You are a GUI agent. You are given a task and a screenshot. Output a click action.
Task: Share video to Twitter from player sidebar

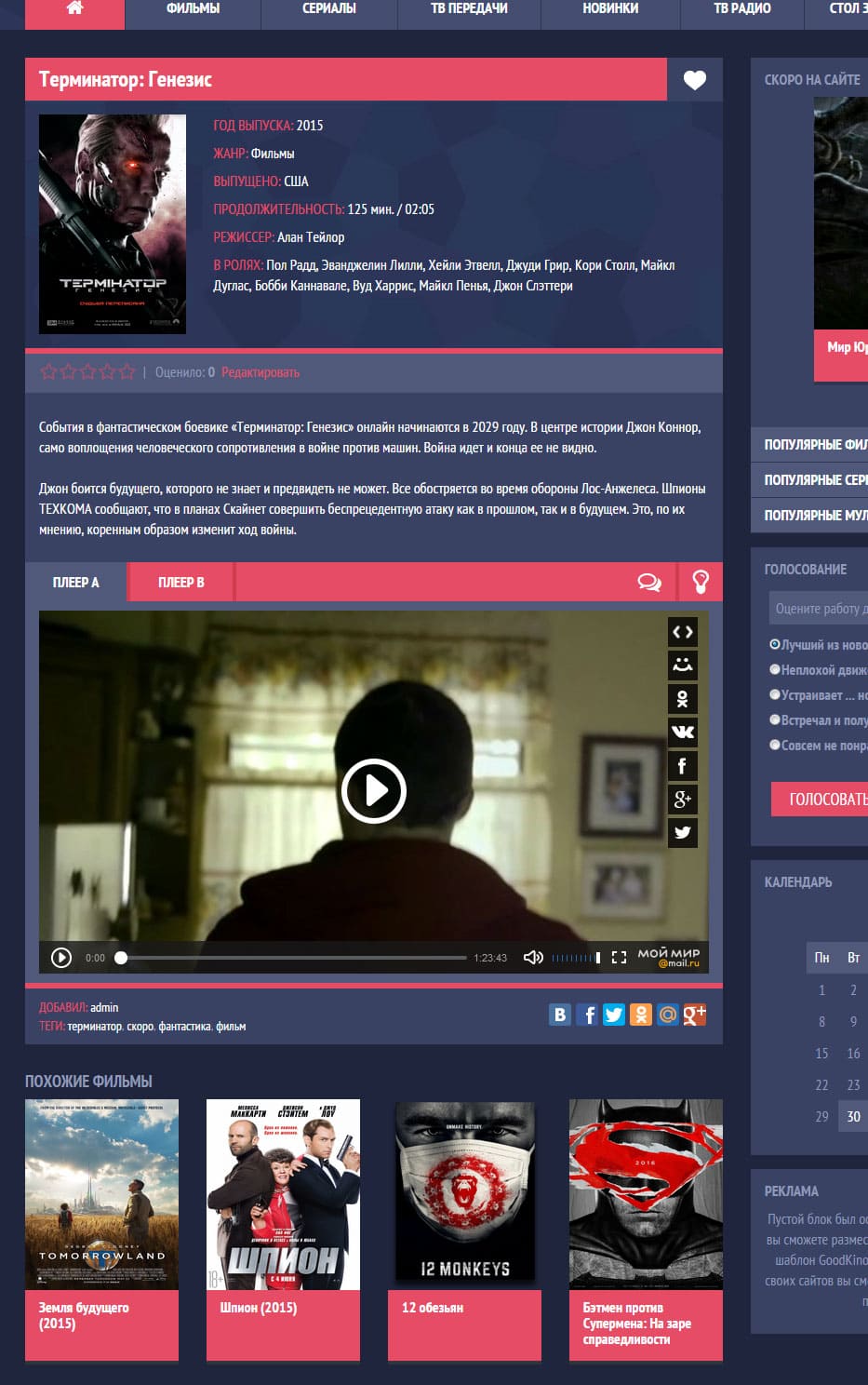click(x=683, y=833)
